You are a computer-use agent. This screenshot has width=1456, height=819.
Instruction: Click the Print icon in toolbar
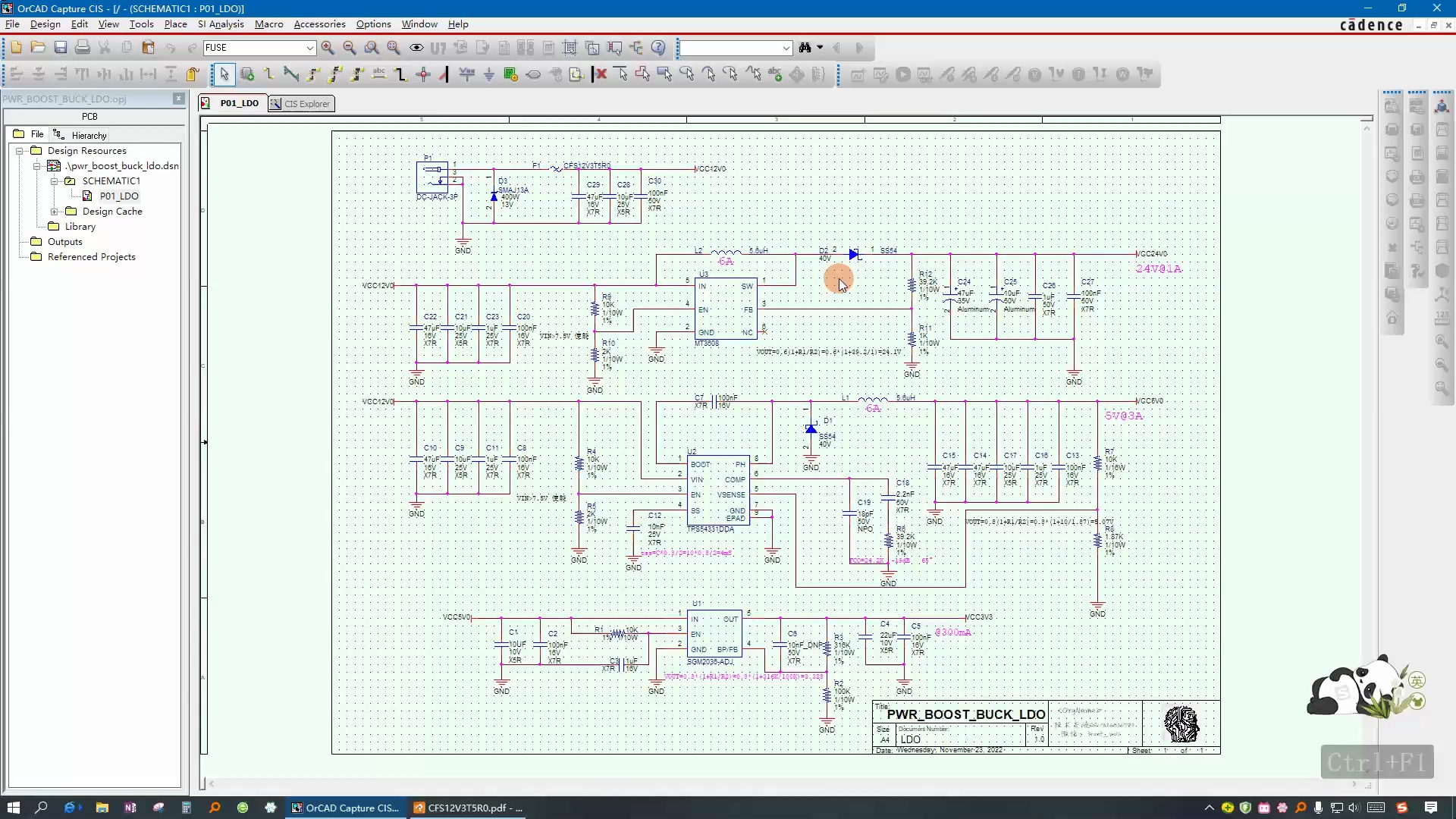[x=83, y=48]
